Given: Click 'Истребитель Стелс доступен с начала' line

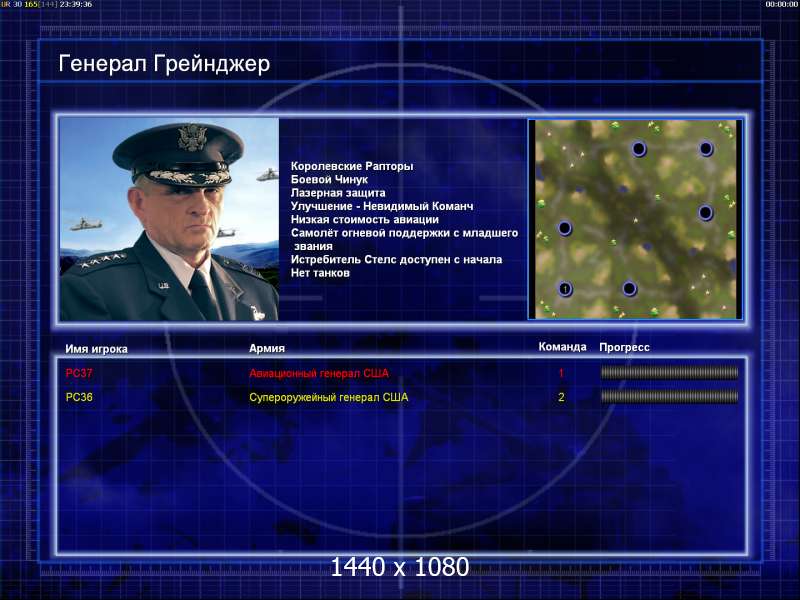Looking at the screenshot, I should (396, 259).
